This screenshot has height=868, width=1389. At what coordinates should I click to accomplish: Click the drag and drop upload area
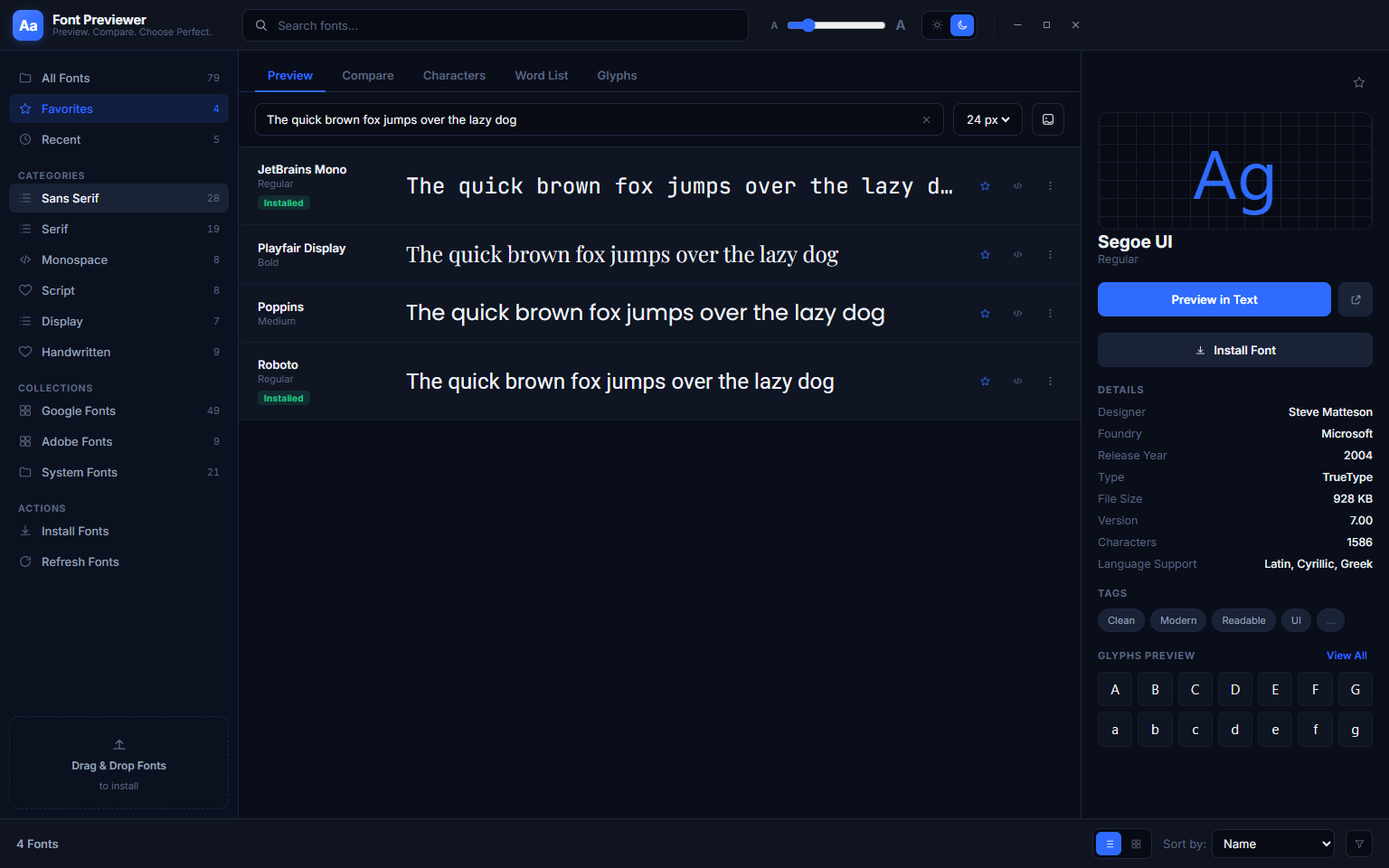tap(118, 763)
